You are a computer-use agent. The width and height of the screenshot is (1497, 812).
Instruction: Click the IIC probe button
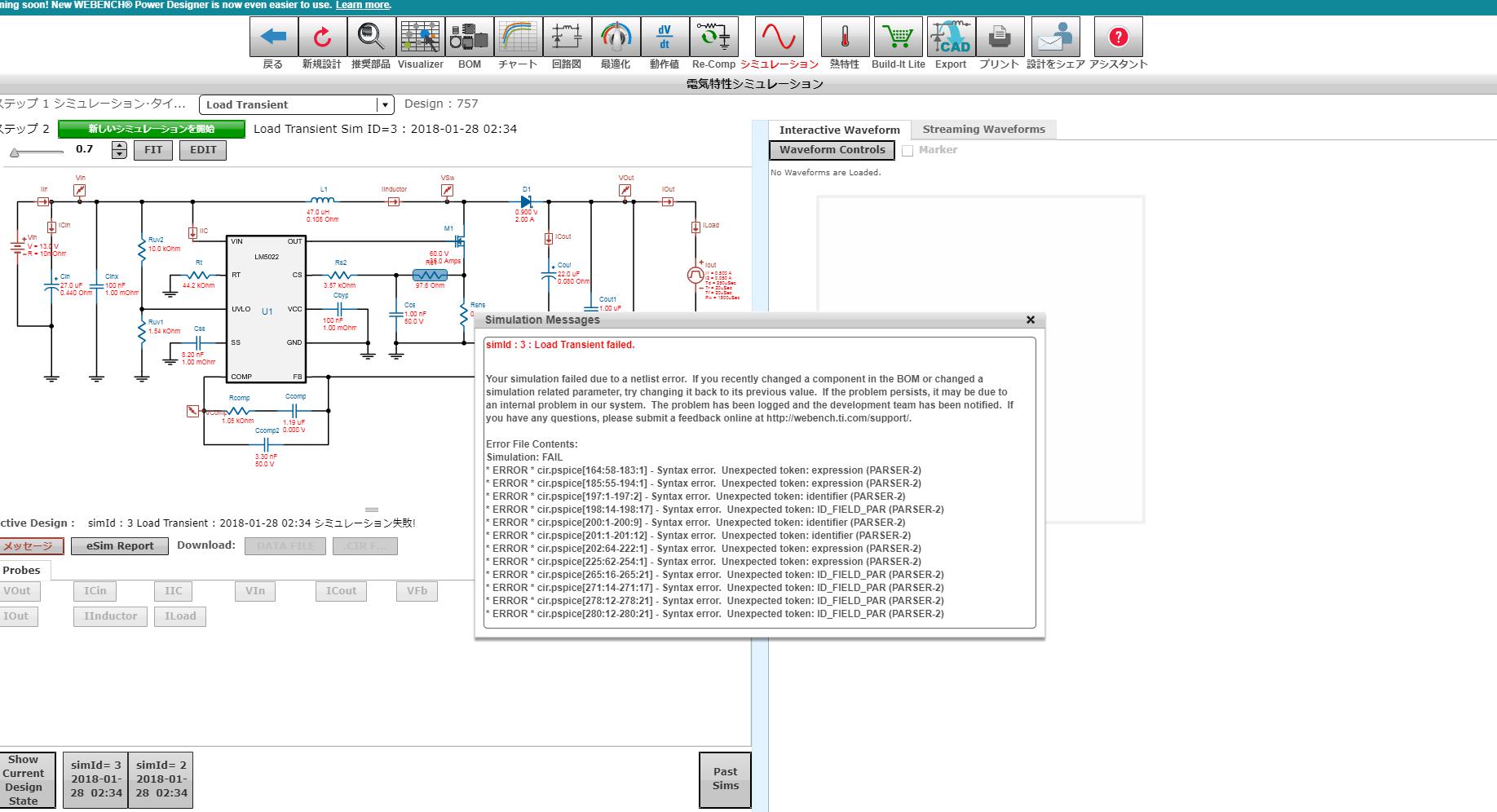pyautogui.click(x=174, y=591)
